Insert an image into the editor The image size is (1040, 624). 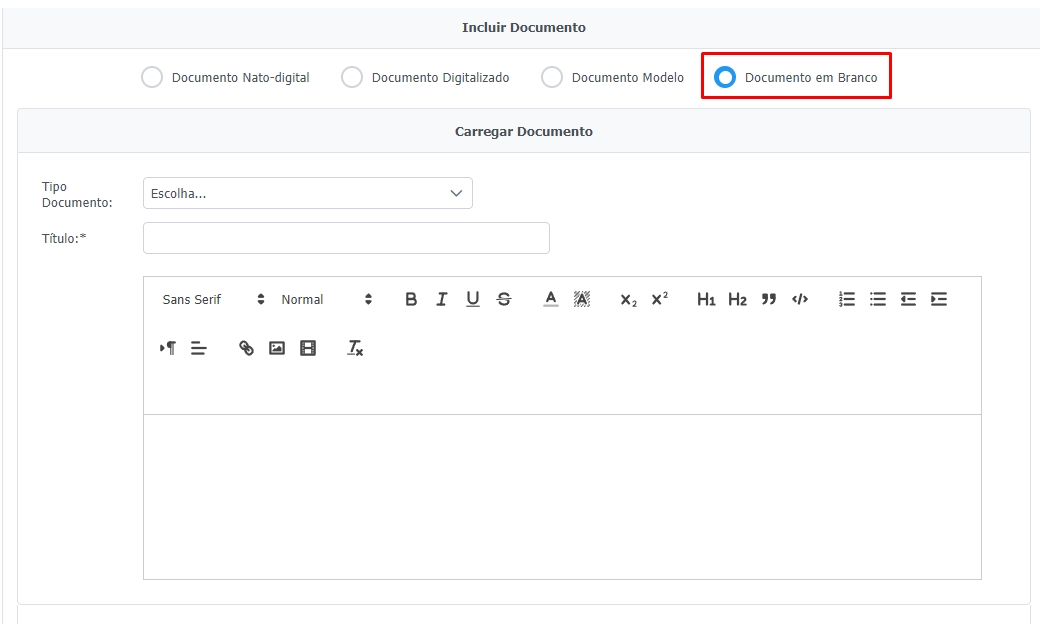277,348
